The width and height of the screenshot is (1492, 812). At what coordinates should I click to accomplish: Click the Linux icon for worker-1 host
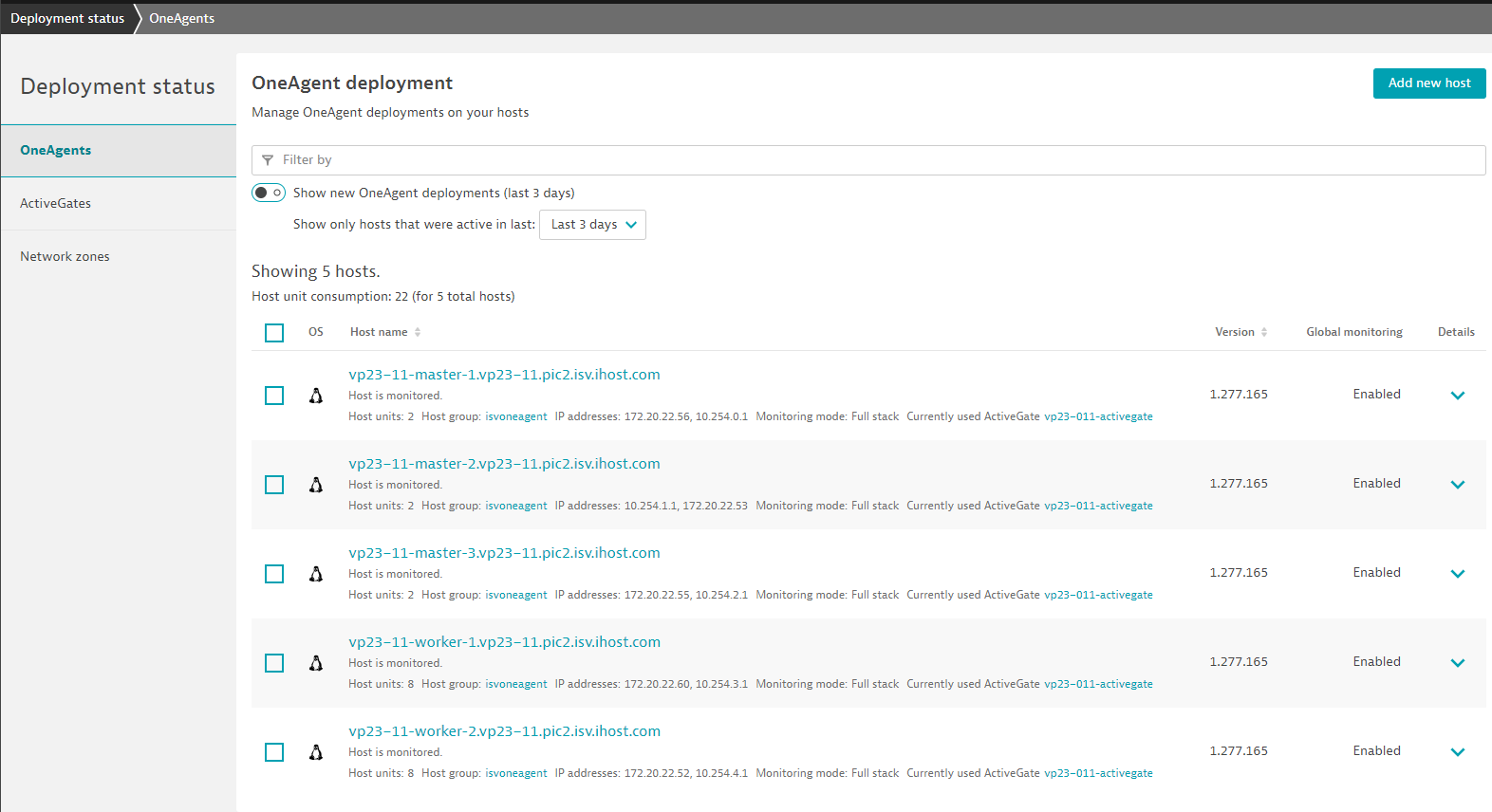point(316,663)
